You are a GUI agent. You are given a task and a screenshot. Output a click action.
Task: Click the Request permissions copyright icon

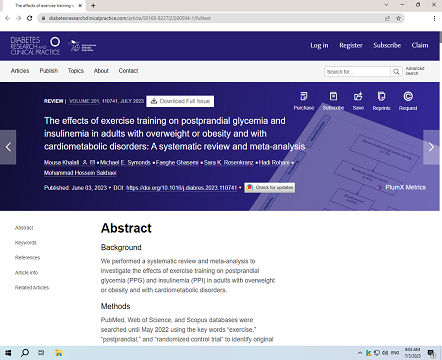tap(408, 96)
